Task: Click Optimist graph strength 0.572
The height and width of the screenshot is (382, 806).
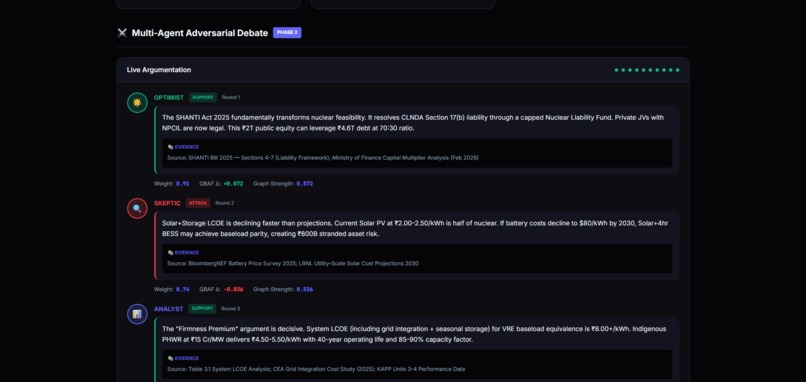Action: pyautogui.click(x=305, y=184)
